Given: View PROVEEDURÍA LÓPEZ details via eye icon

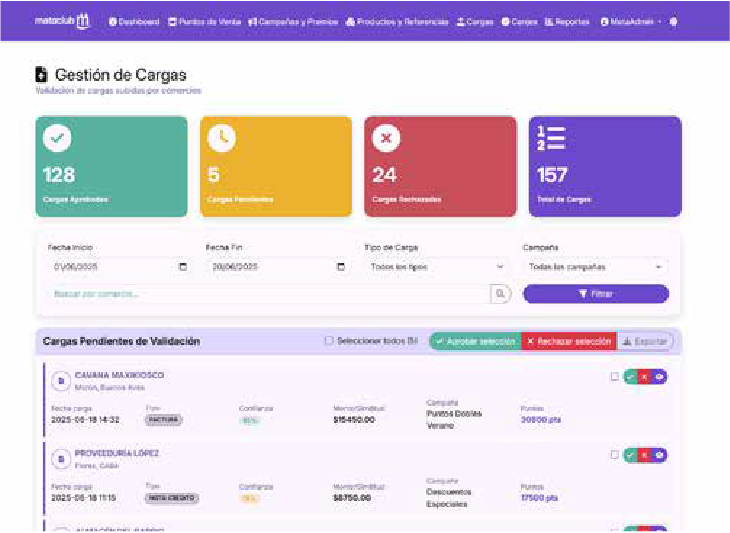Looking at the screenshot, I should coord(660,455).
